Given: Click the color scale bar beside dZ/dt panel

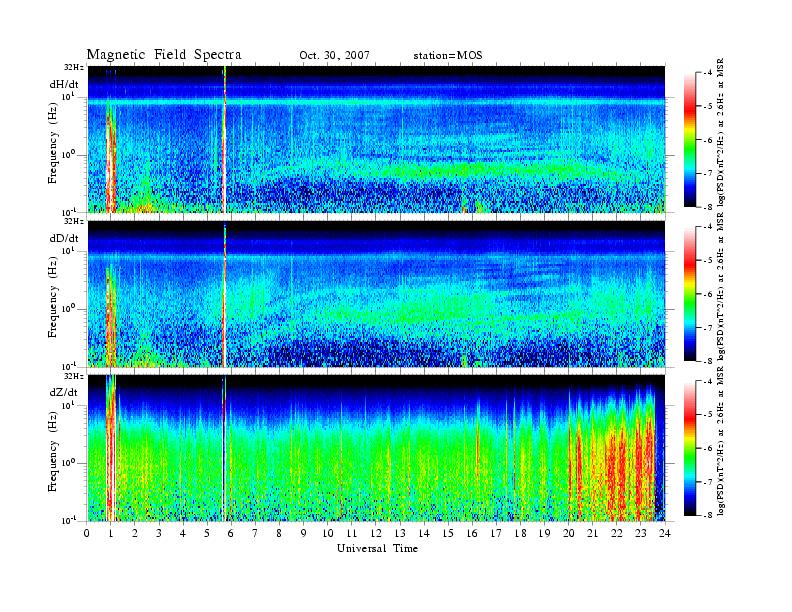Looking at the screenshot, I should coord(689,448).
